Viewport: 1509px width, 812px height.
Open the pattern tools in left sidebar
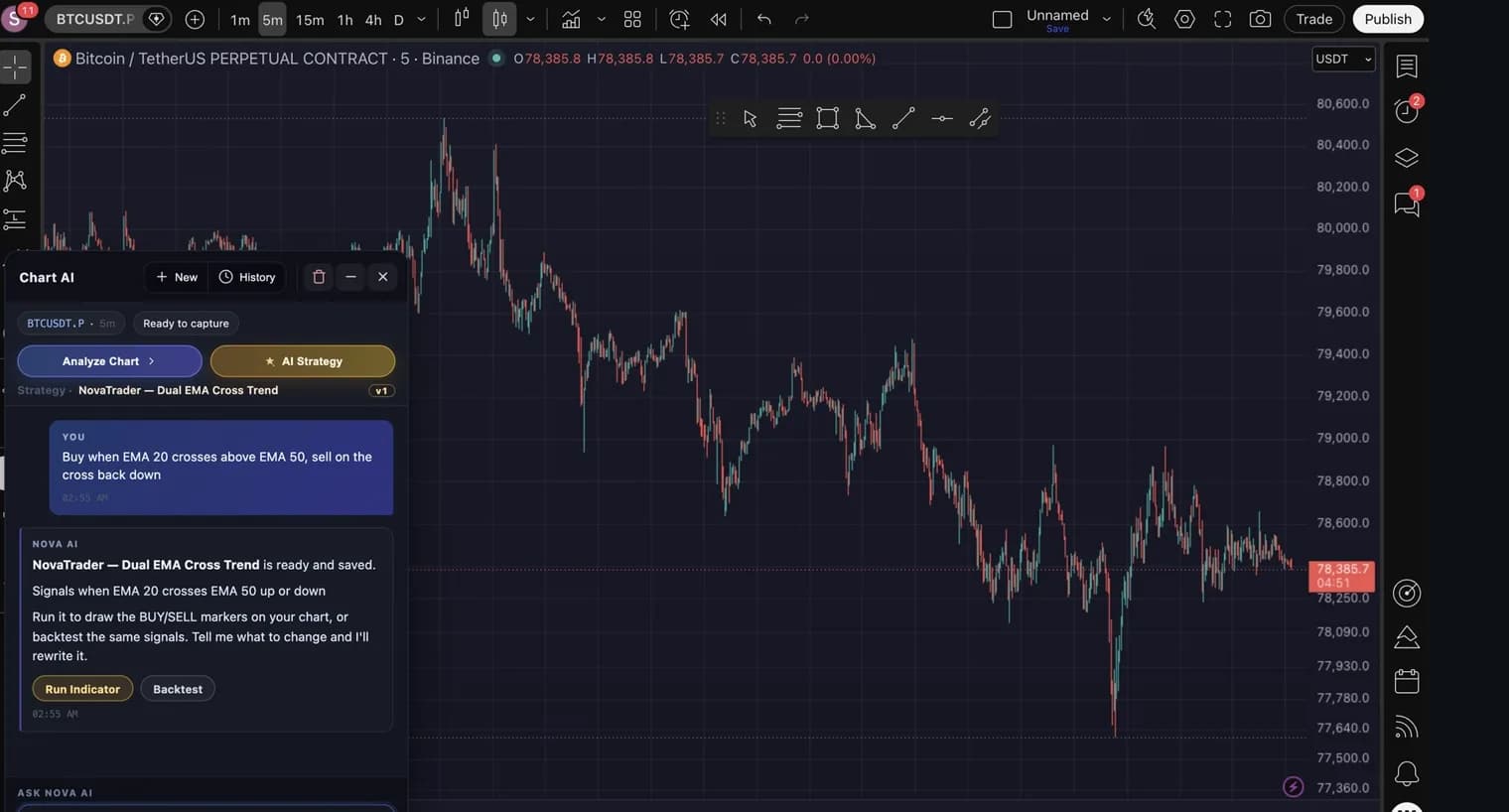pos(15,181)
